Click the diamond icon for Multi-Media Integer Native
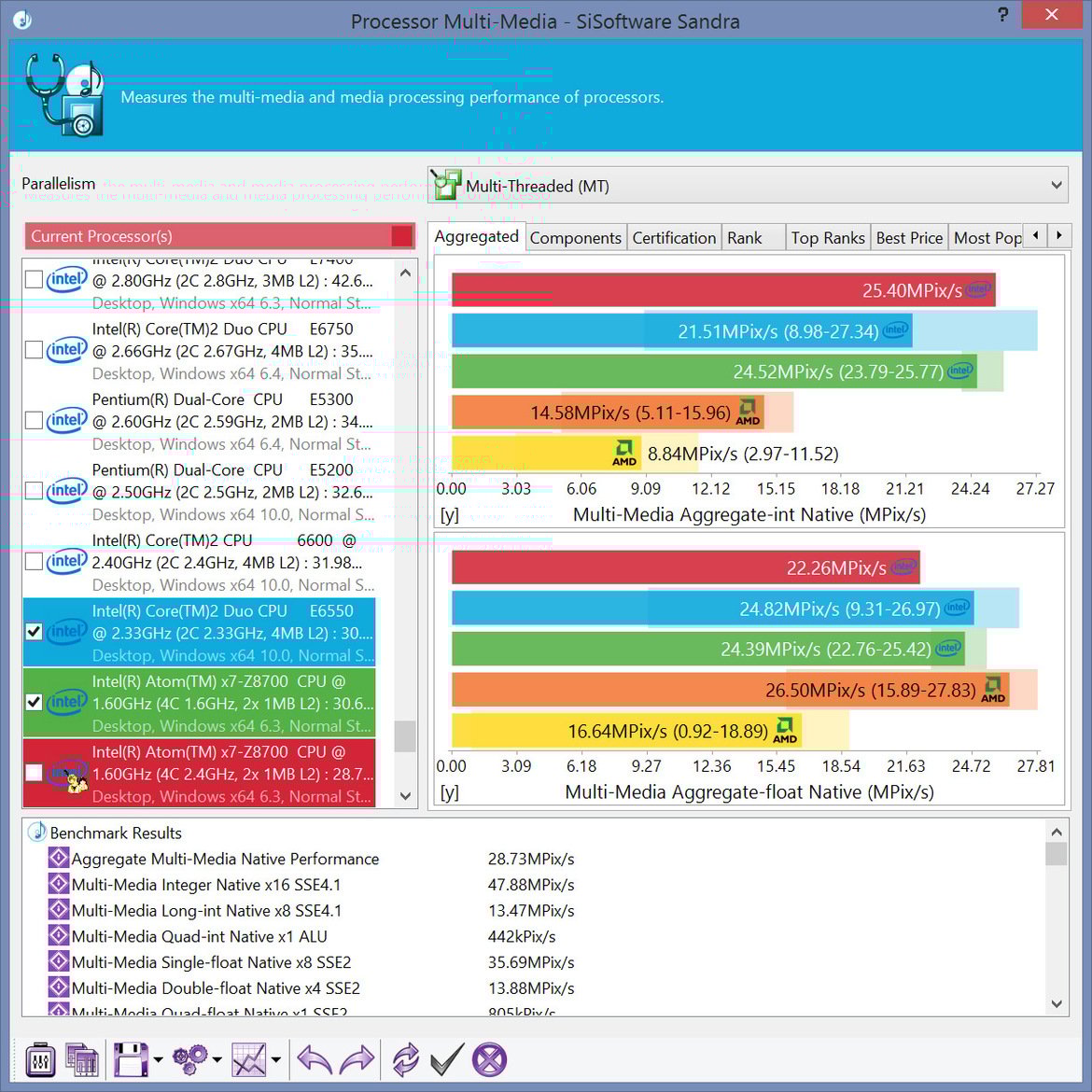The image size is (1092, 1092). coord(59,884)
